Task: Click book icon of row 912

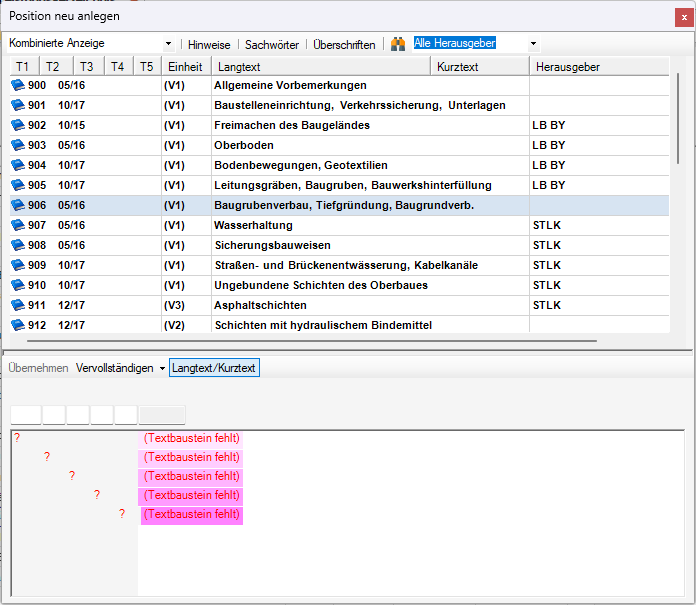Action: click(x=18, y=324)
